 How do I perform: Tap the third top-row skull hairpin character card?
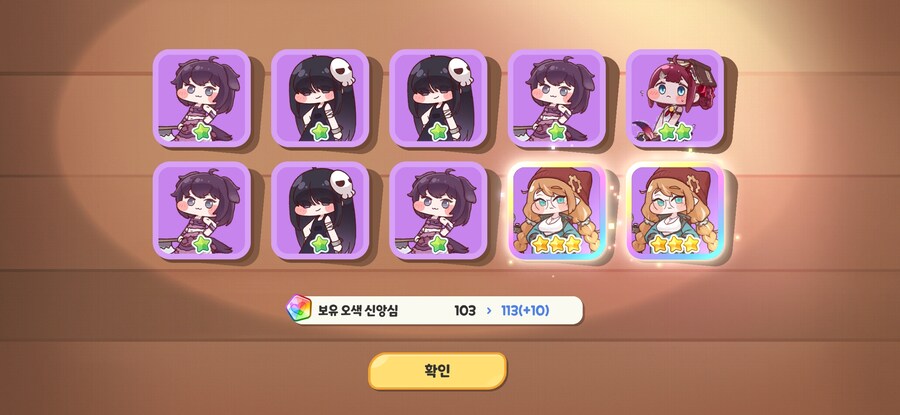[x=438, y=98]
